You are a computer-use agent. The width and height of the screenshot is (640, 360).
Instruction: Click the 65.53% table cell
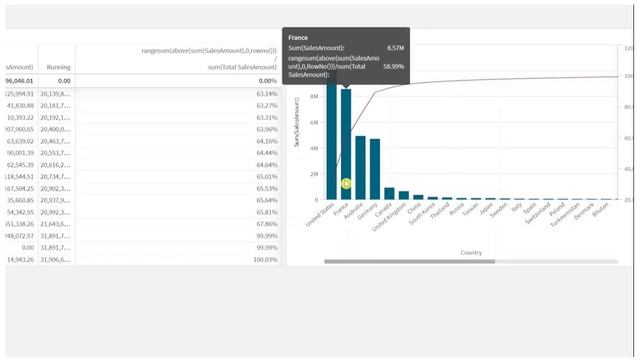coord(267,189)
